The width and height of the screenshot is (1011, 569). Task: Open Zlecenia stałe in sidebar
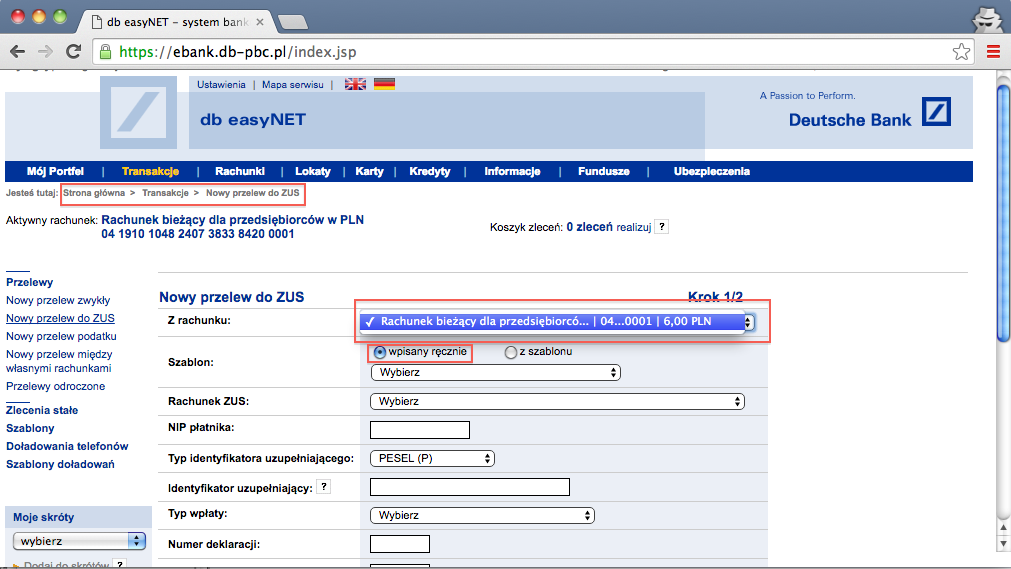click(42, 410)
